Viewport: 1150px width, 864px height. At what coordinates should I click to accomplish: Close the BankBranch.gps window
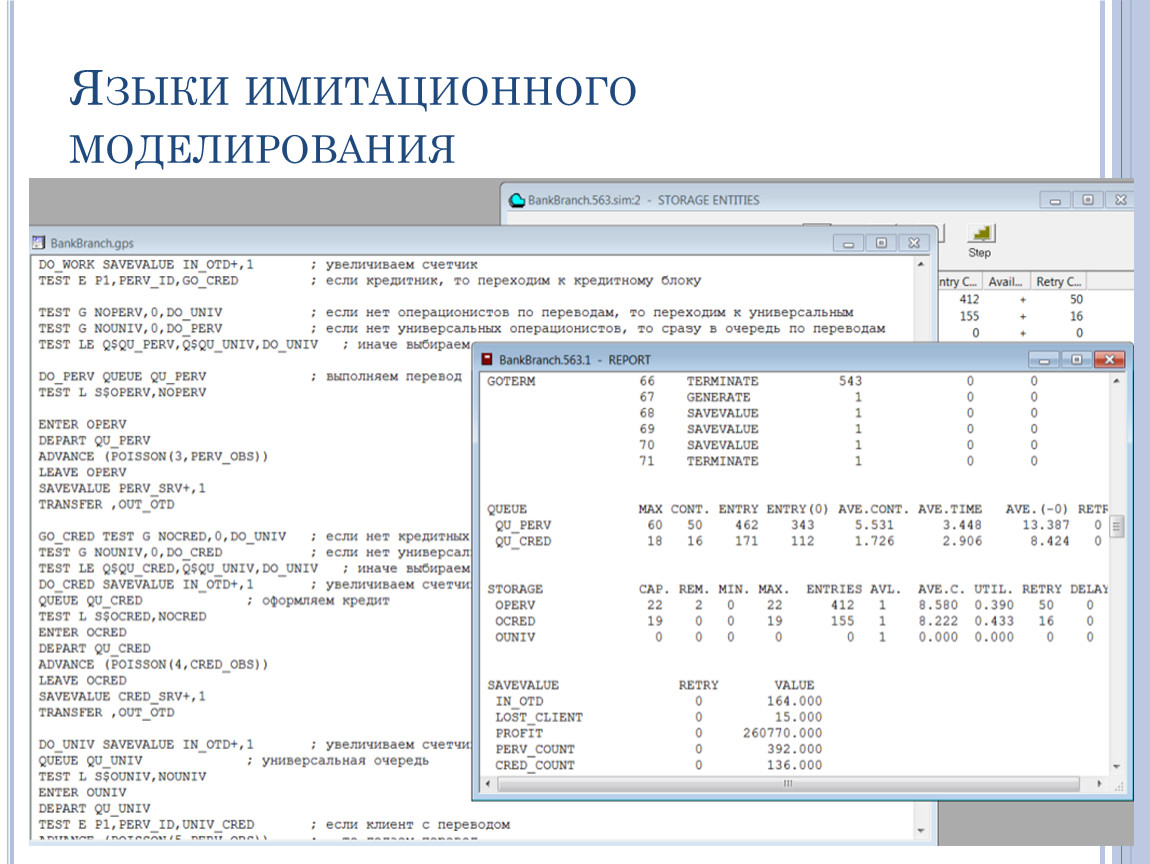[x=914, y=243]
